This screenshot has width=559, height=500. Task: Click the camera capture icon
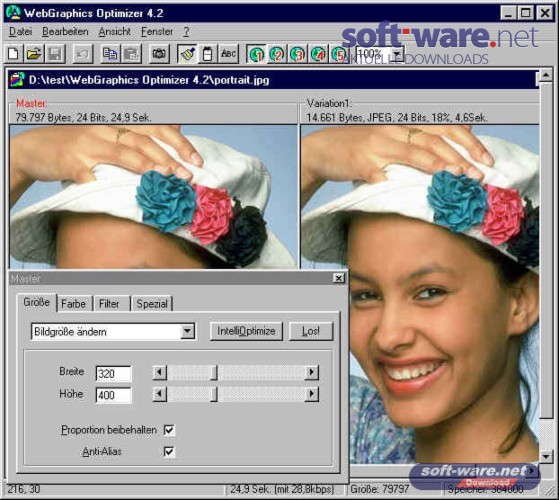coord(159,54)
